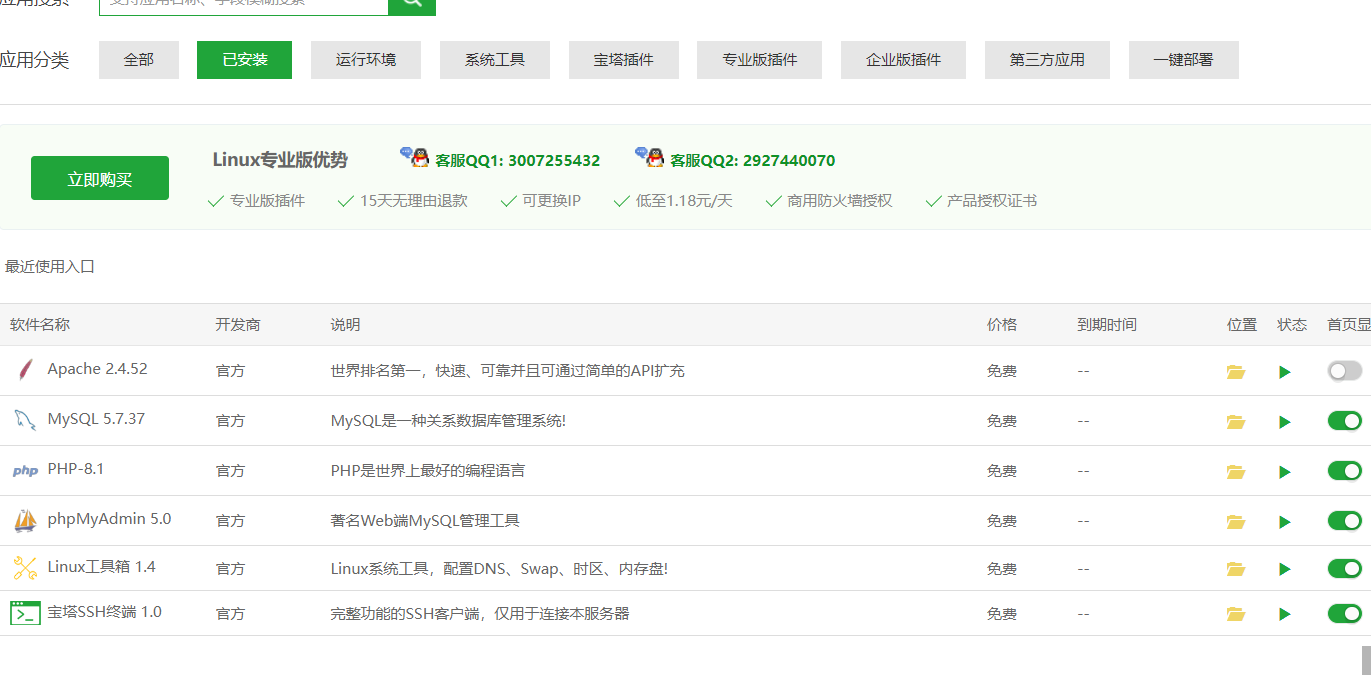Screen dimensions: 1371x675
Task: Click the 立即购买 button
Action: coord(100,179)
